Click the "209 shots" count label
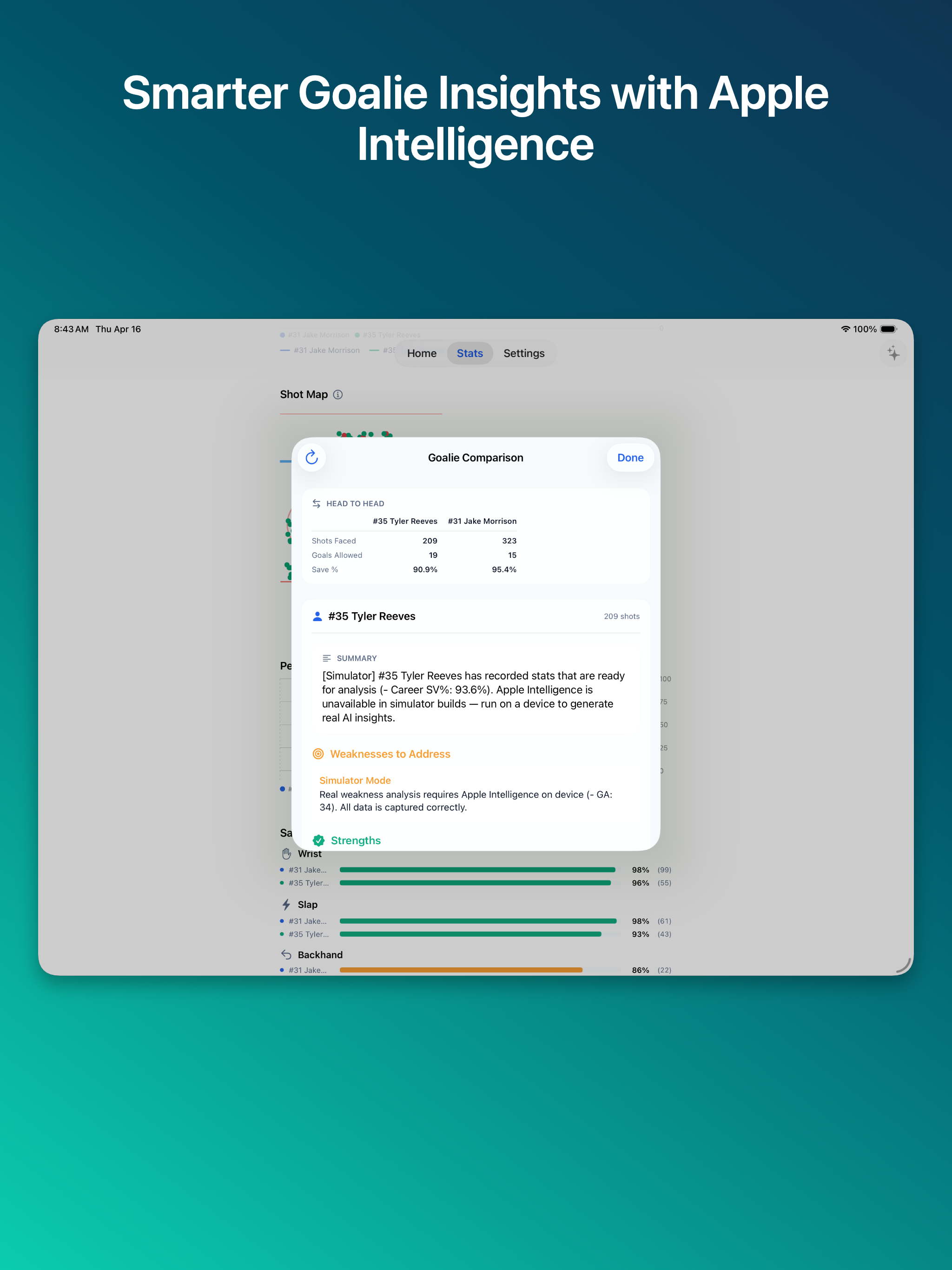The width and height of the screenshot is (952, 1270). point(622,616)
